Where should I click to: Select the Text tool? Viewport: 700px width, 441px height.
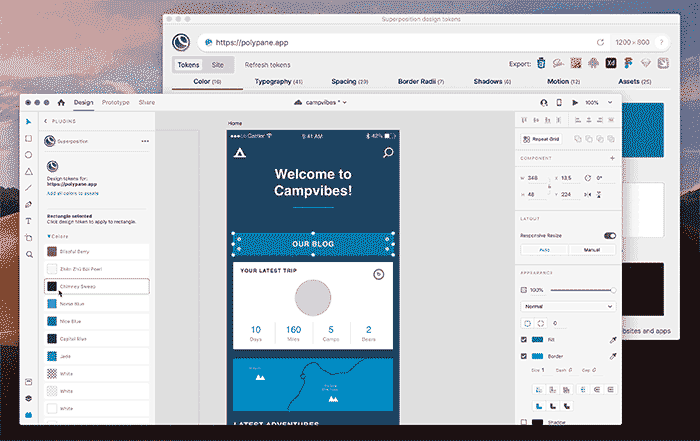29,220
